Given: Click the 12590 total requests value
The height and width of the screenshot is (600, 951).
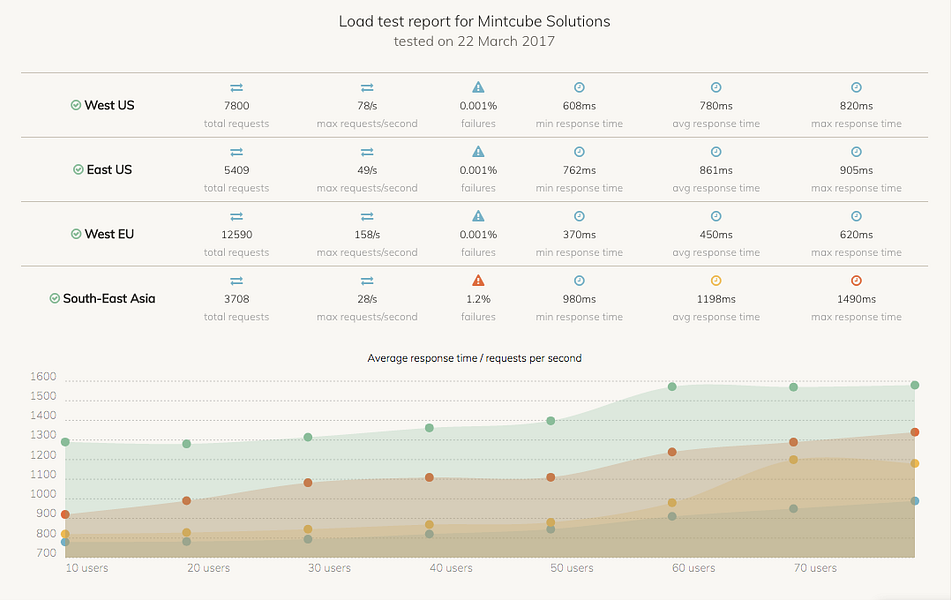Looking at the screenshot, I should 237,234.
